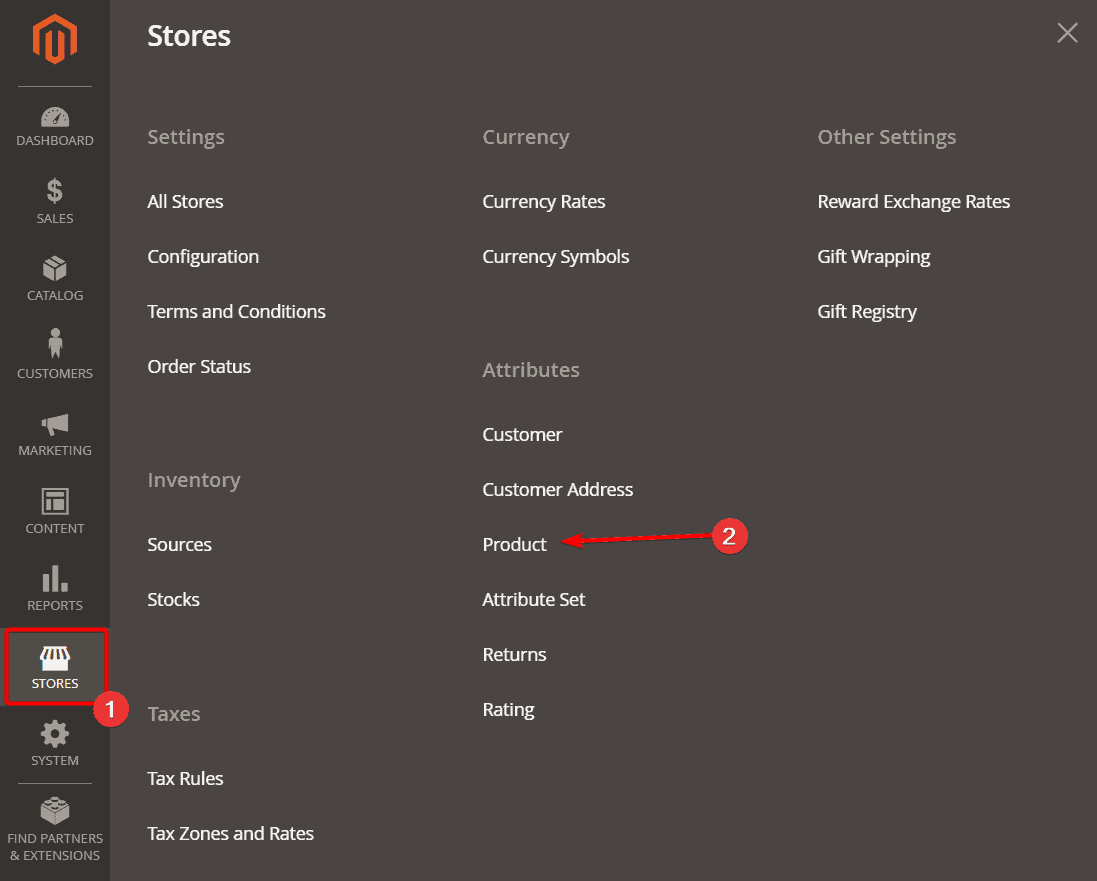Open Currency Symbols
1097x881 pixels.
tap(555, 257)
